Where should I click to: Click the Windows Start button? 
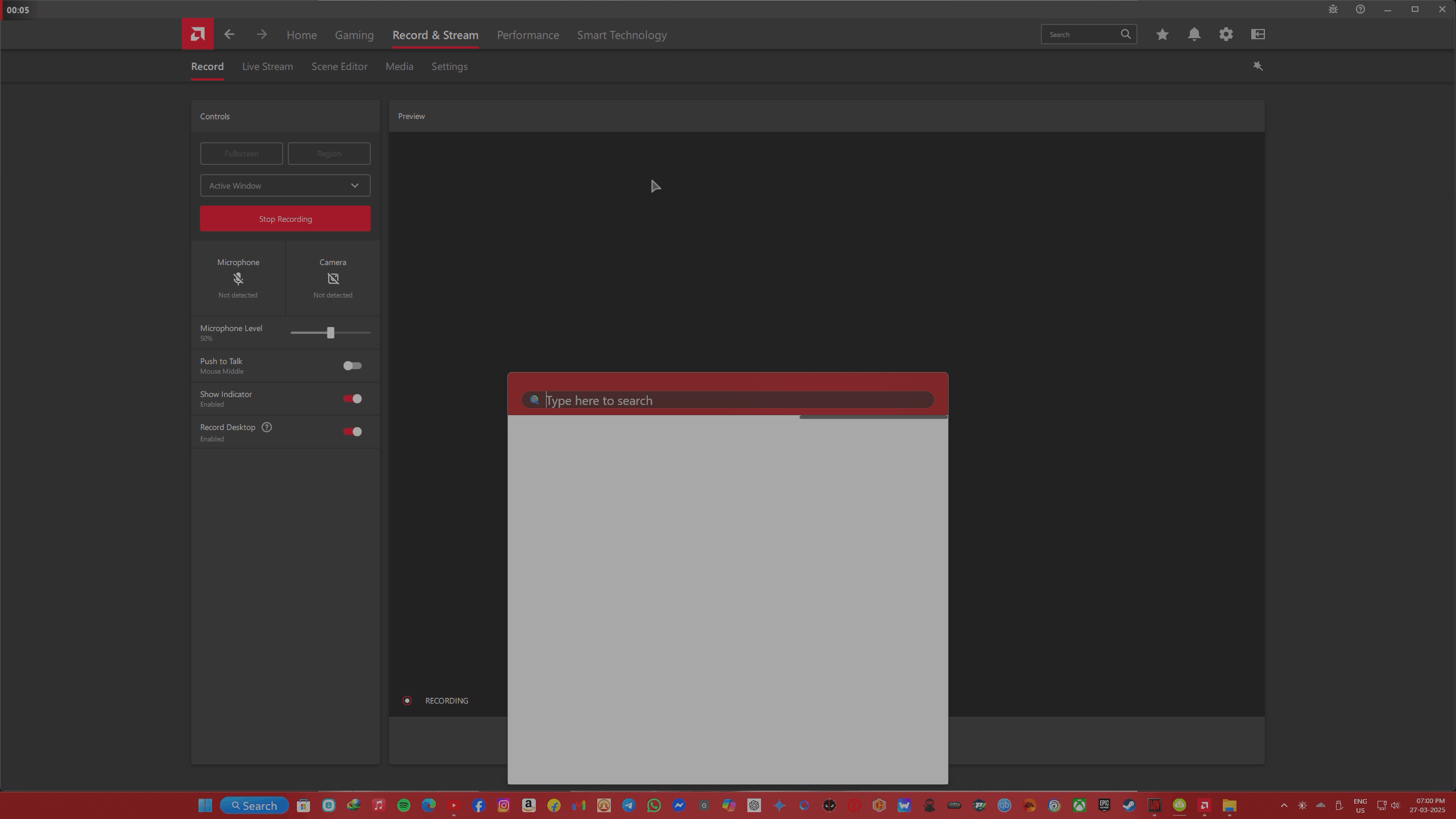205,805
